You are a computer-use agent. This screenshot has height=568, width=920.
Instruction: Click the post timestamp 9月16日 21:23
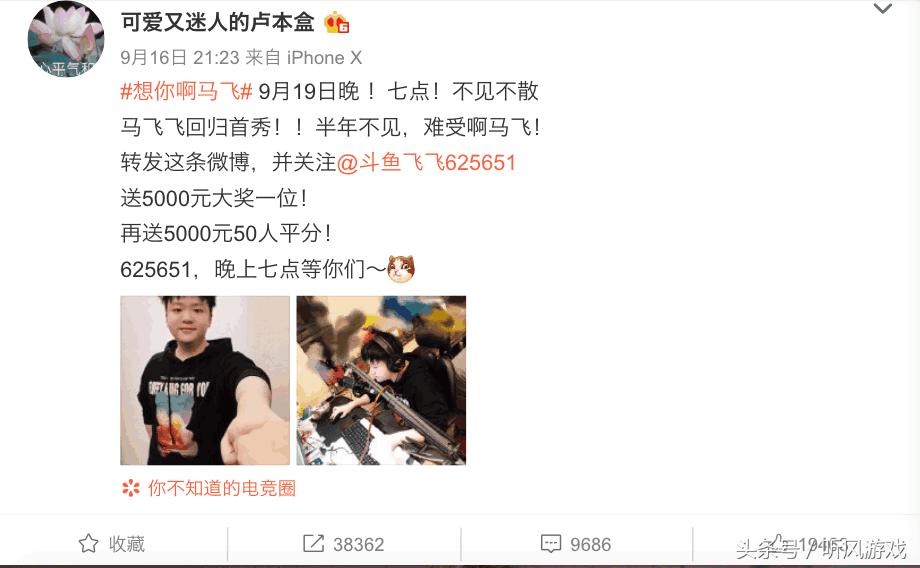coord(180,58)
